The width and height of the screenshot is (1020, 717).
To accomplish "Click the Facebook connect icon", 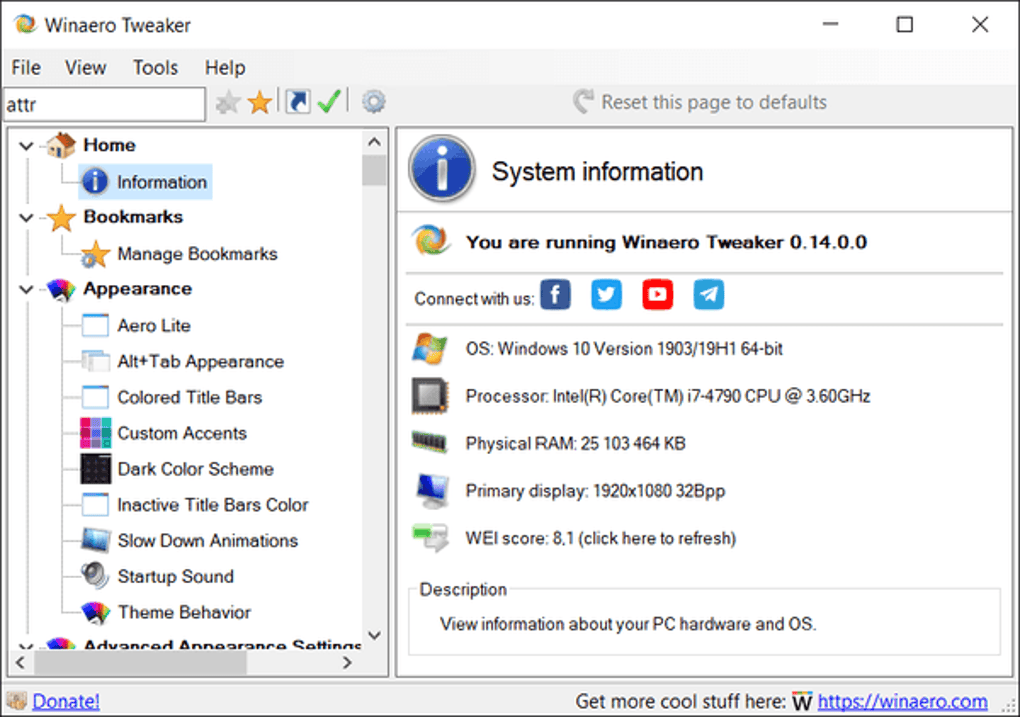I will [555, 294].
